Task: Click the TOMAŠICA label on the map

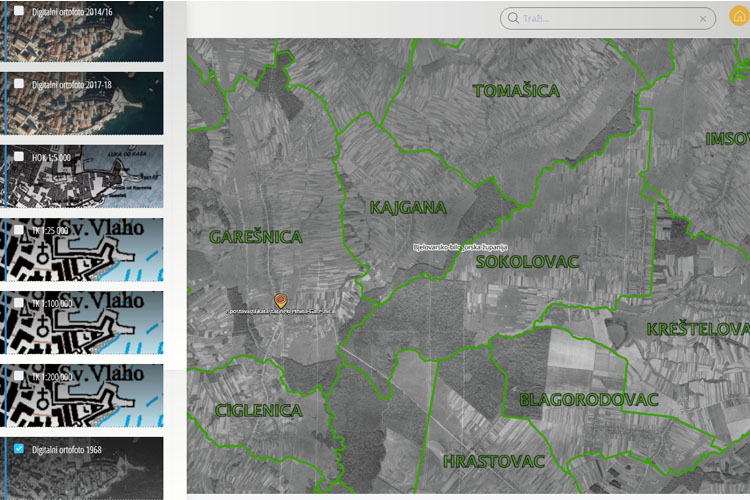Action: pyautogui.click(x=516, y=91)
